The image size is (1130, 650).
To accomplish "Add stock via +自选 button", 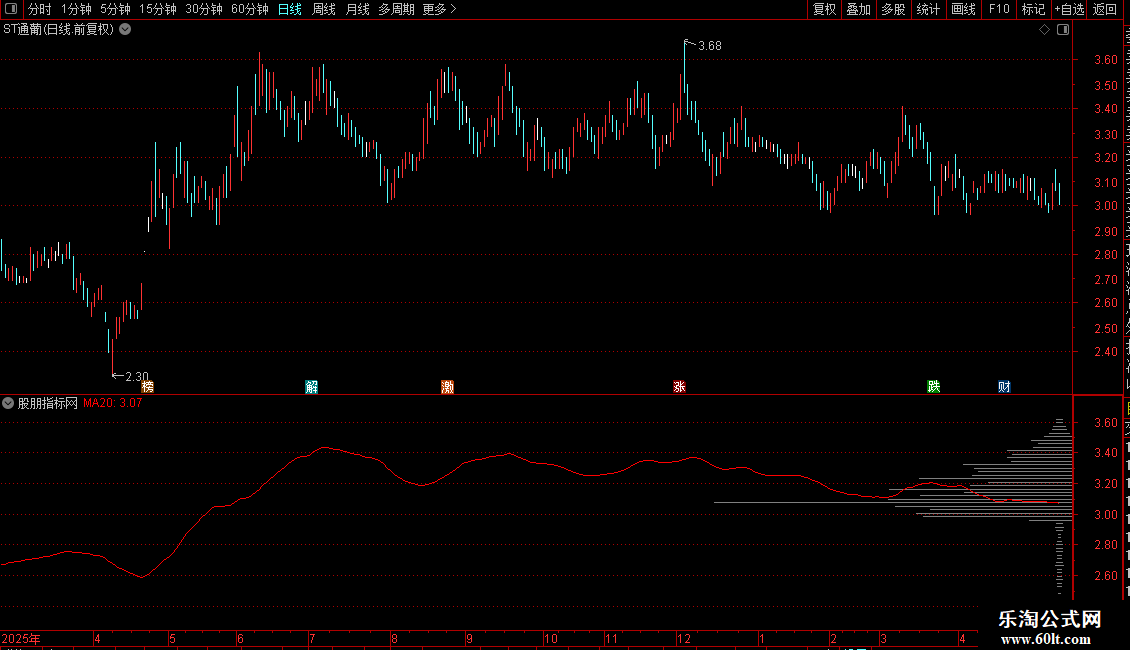I will pos(1069,9).
